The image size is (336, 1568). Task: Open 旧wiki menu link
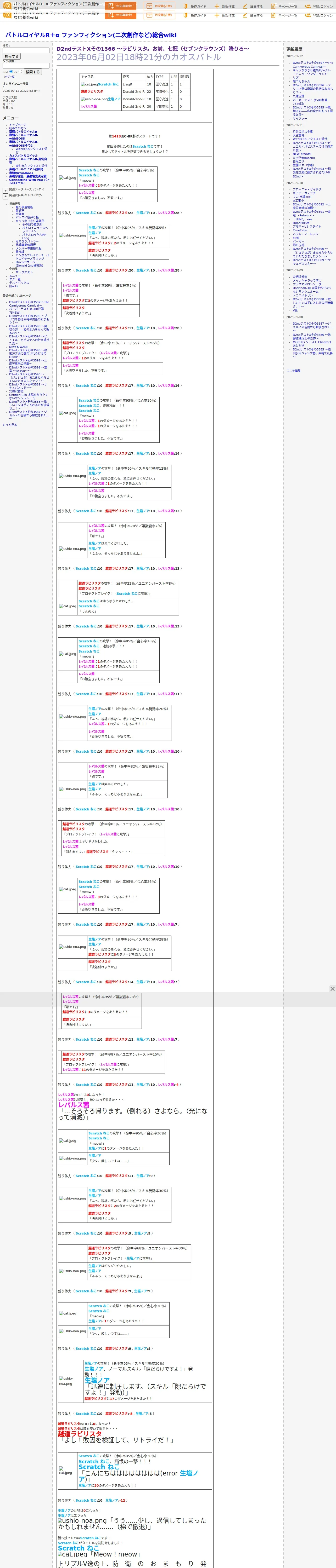(13, 286)
